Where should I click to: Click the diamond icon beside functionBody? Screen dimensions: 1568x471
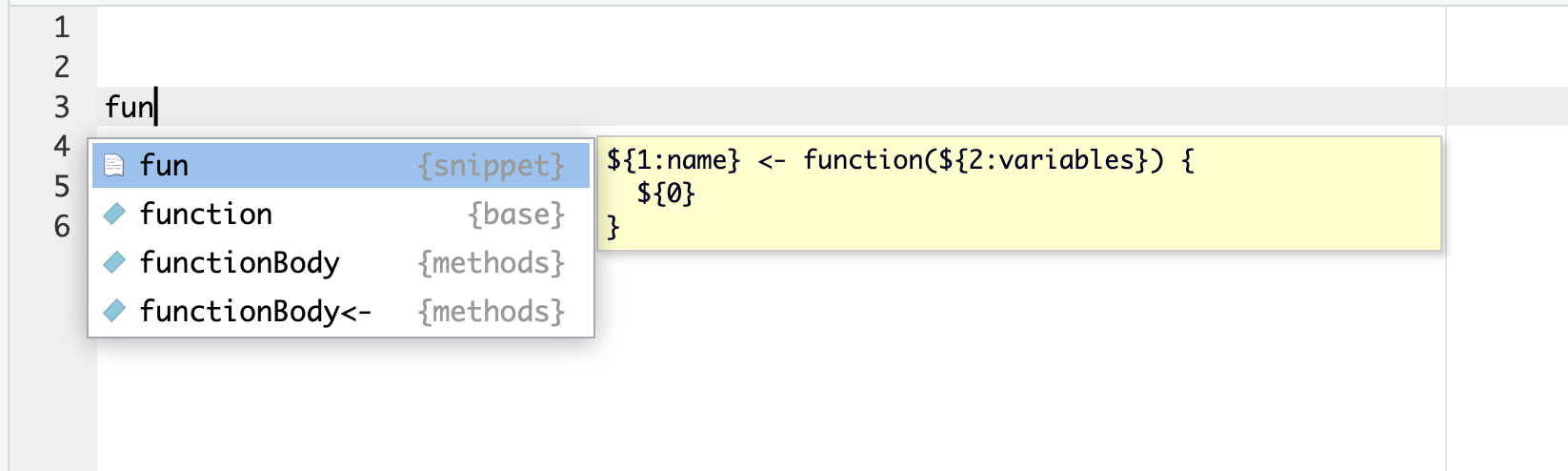114,262
